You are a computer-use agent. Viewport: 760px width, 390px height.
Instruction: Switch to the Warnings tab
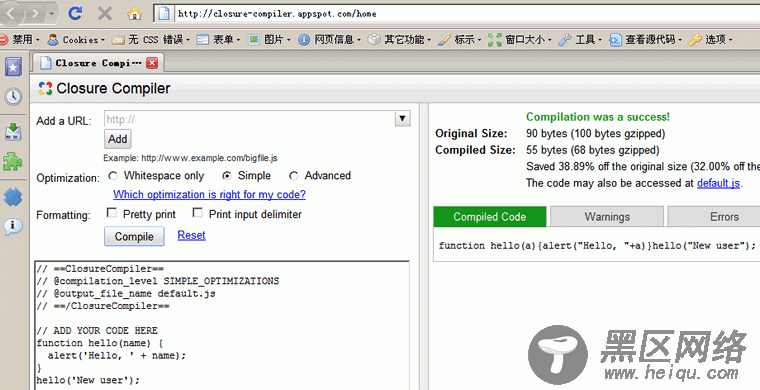[607, 217]
